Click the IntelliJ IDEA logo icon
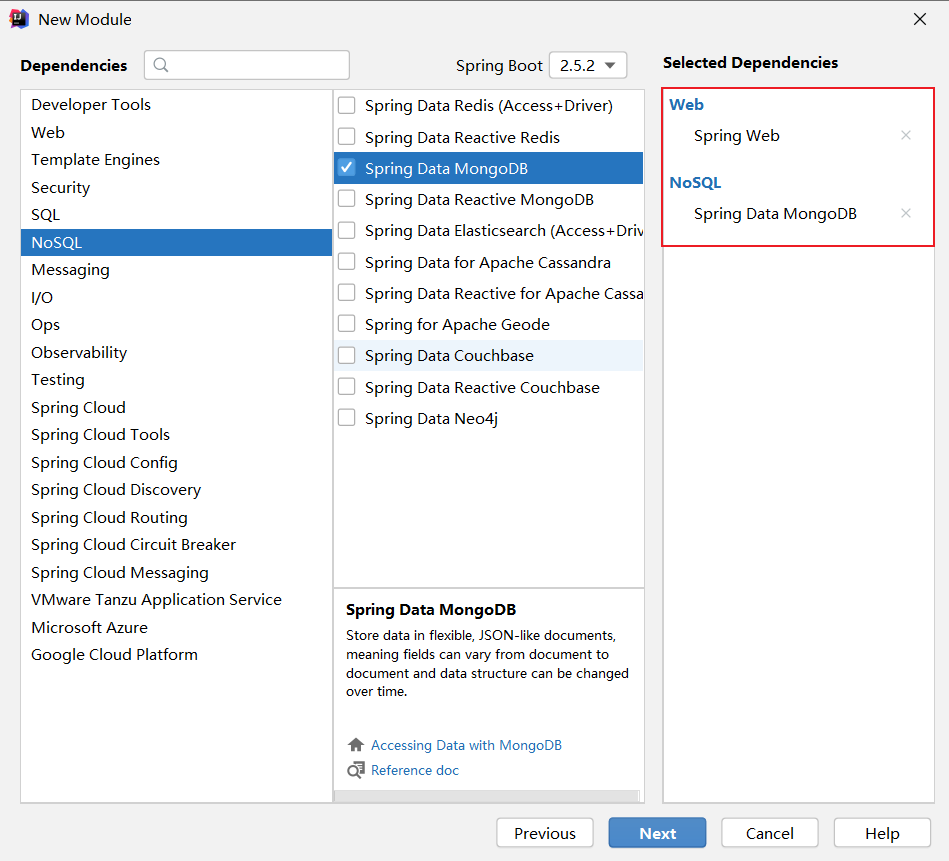Viewport: 949px width, 861px height. (19, 19)
